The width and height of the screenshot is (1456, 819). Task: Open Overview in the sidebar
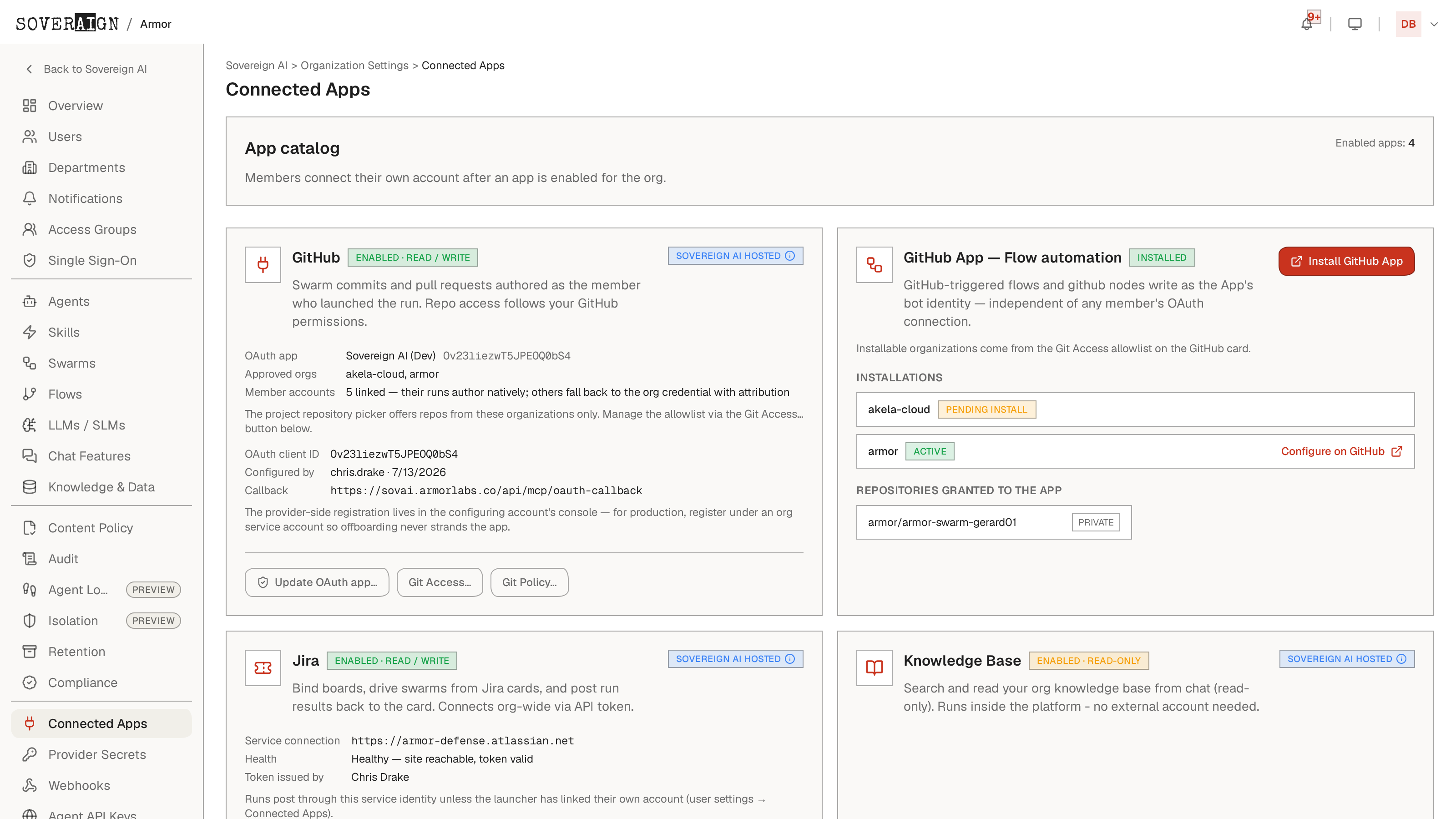[101, 106]
